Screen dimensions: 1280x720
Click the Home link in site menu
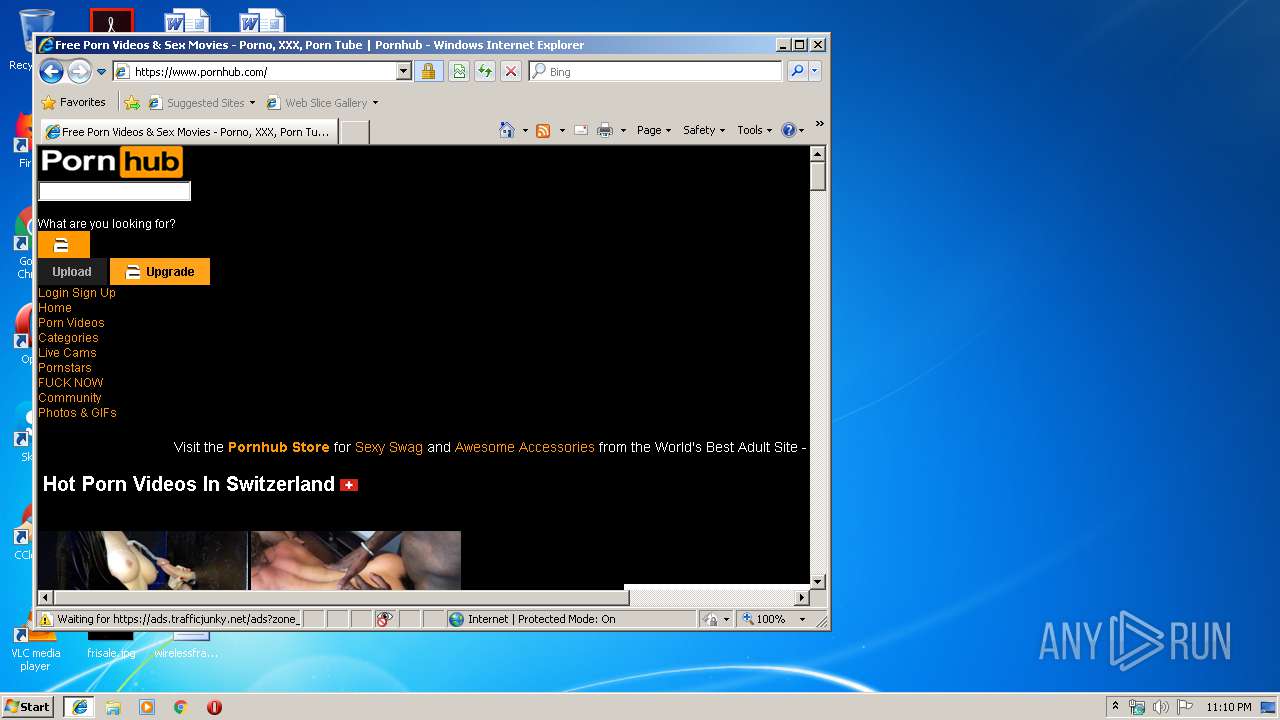click(55, 308)
